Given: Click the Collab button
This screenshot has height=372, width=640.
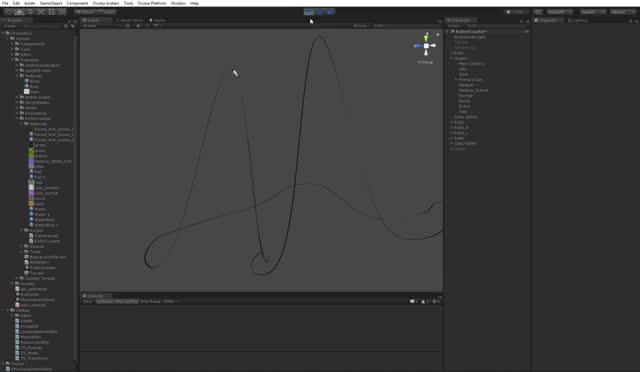Looking at the screenshot, I should pyautogui.click(x=517, y=12).
